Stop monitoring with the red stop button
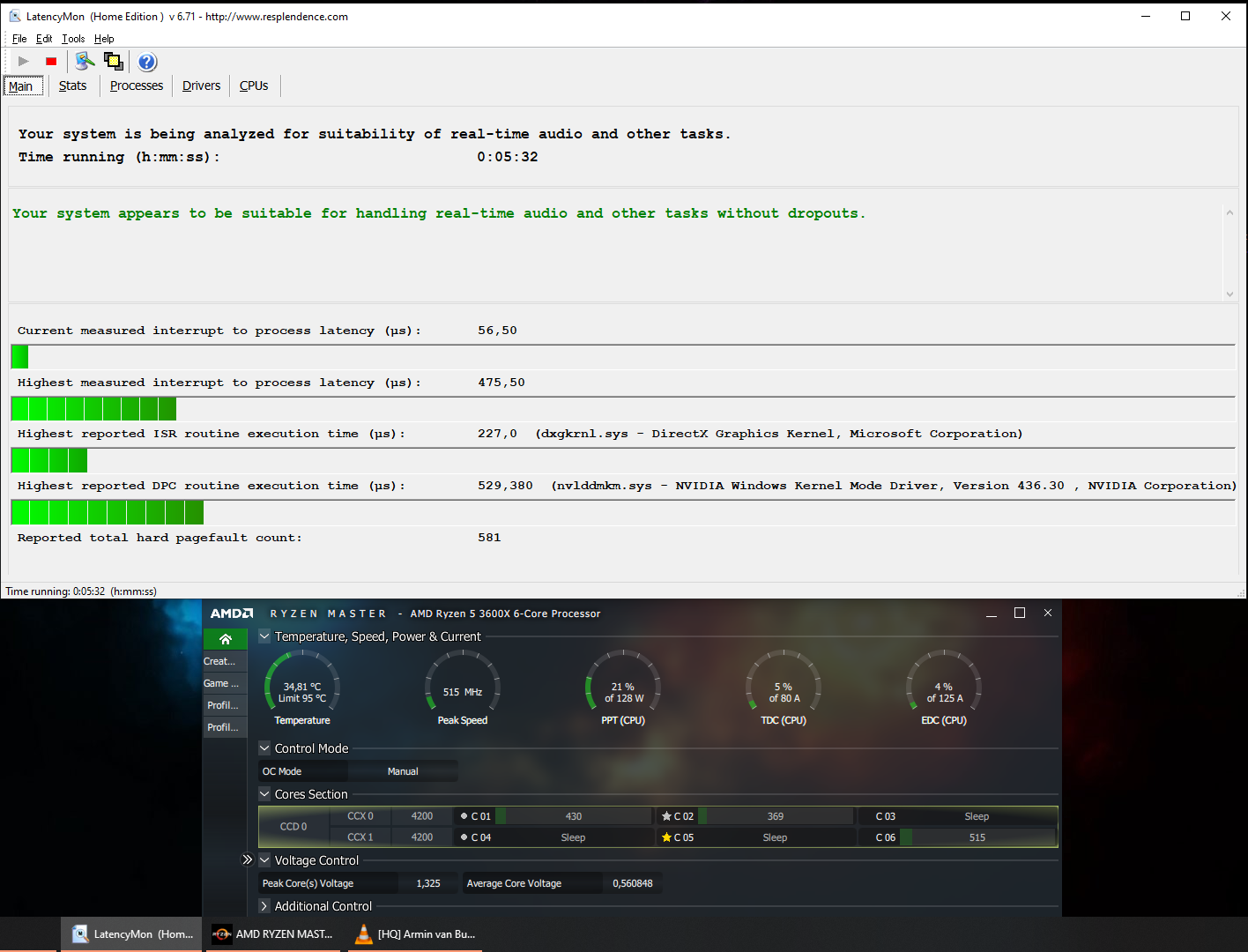 pyautogui.click(x=51, y=61)
